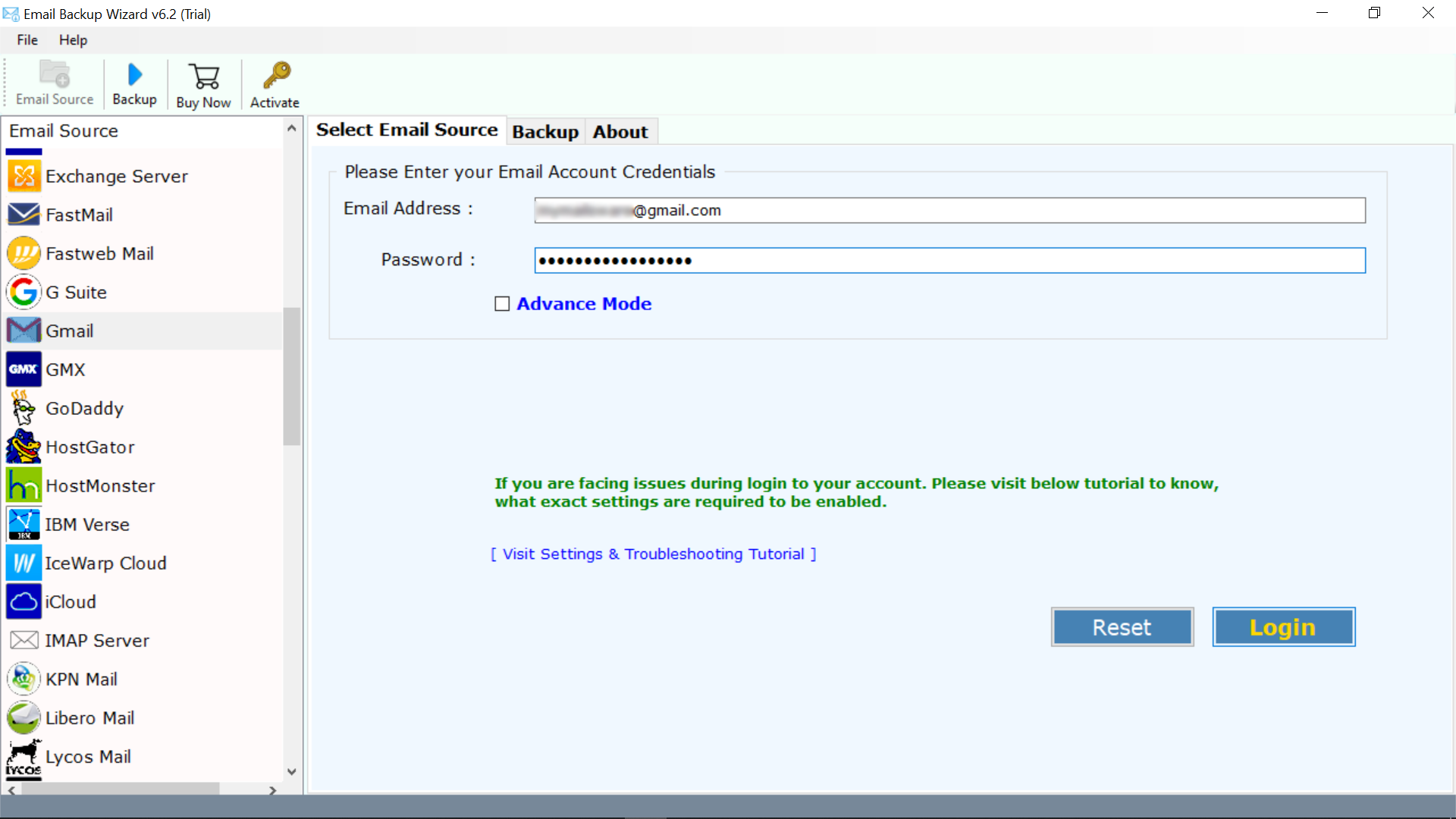Click the Email Source icon in toolbar
Screen dimensions: 1456x819
pos(54,83)
